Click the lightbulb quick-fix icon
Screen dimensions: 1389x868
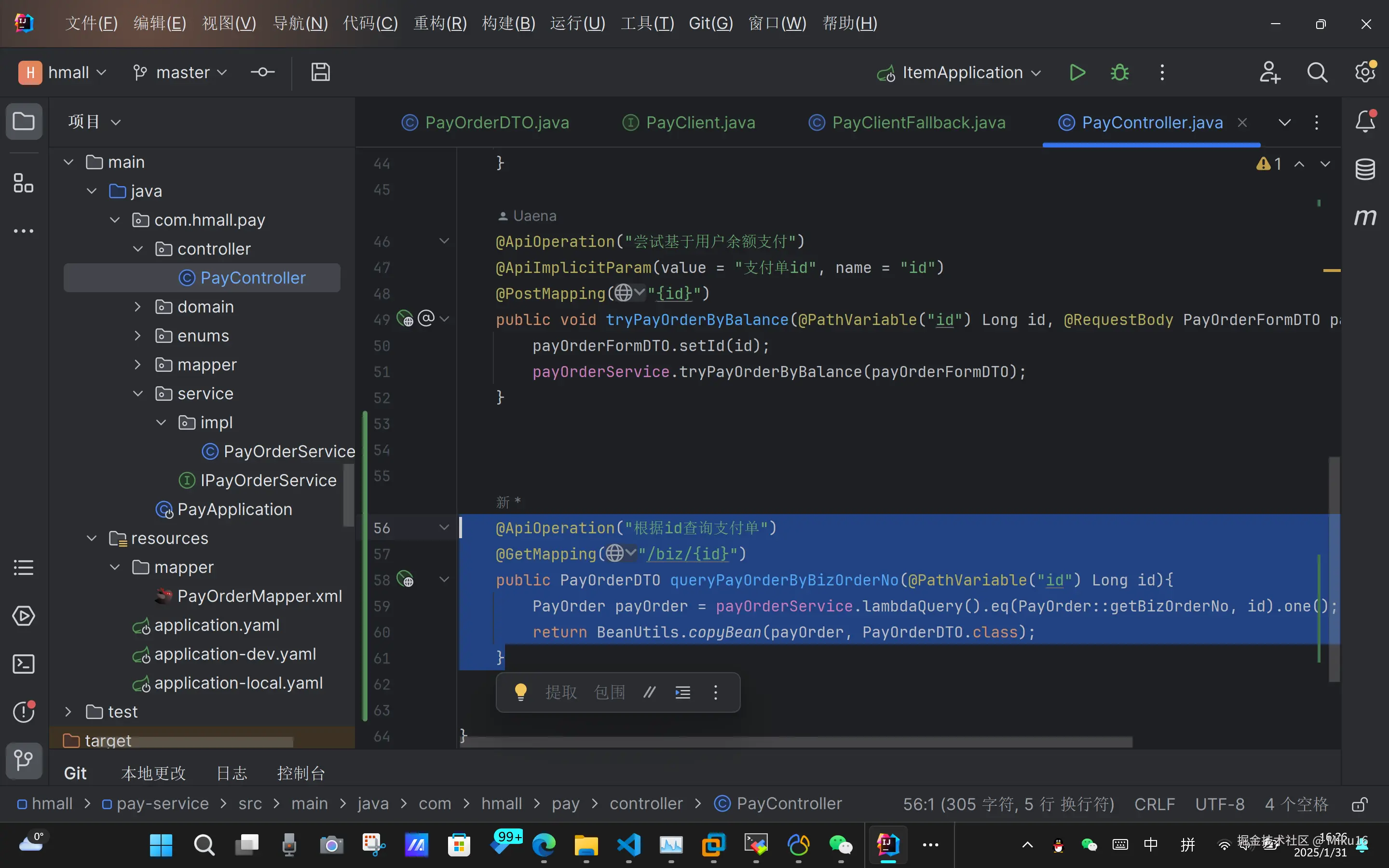pos(520,692)
